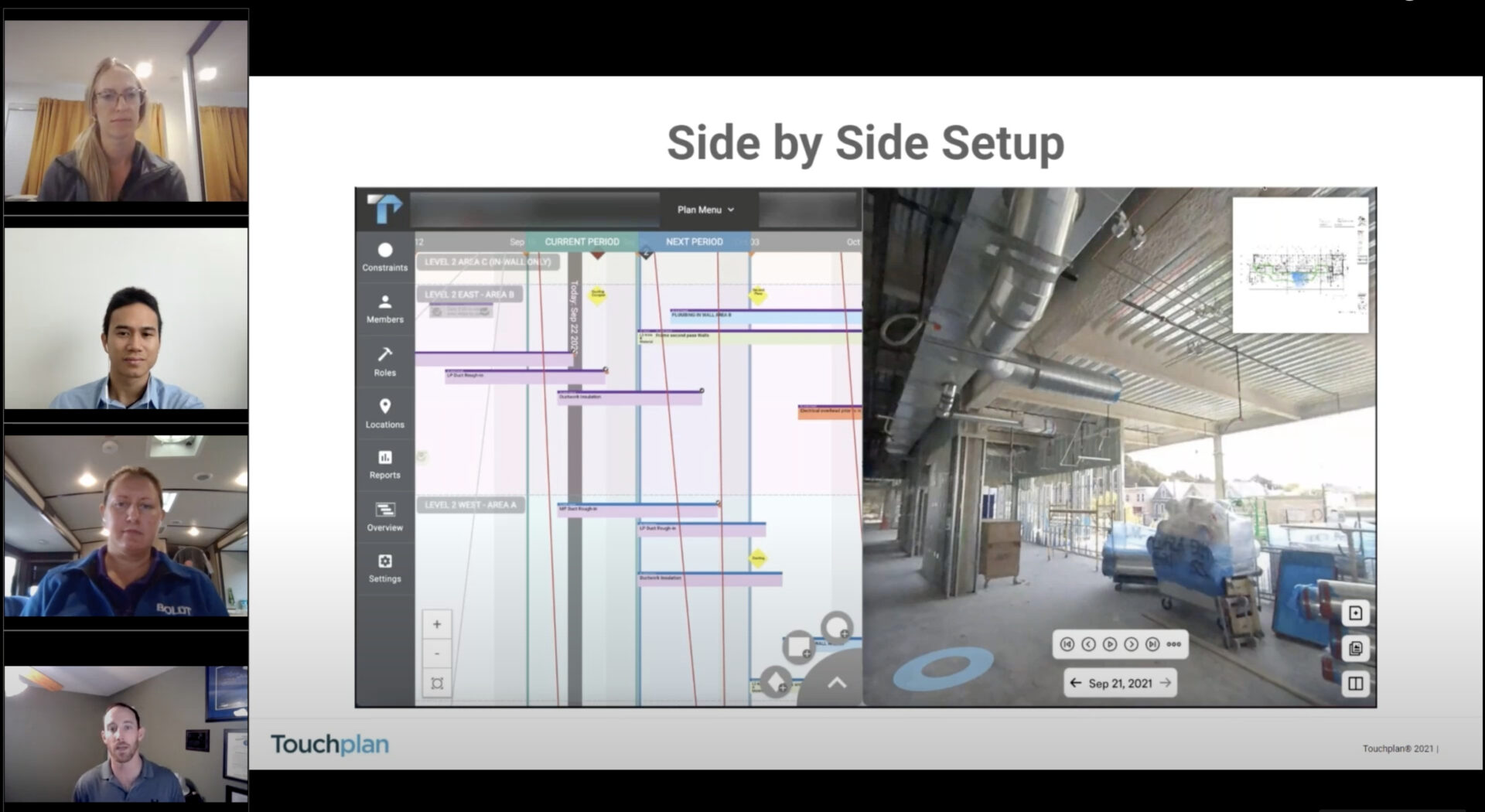1485x812 pixels.
Task: Click the LEVEL 2 EAST - AREA B label
Action: coord(469,295)
